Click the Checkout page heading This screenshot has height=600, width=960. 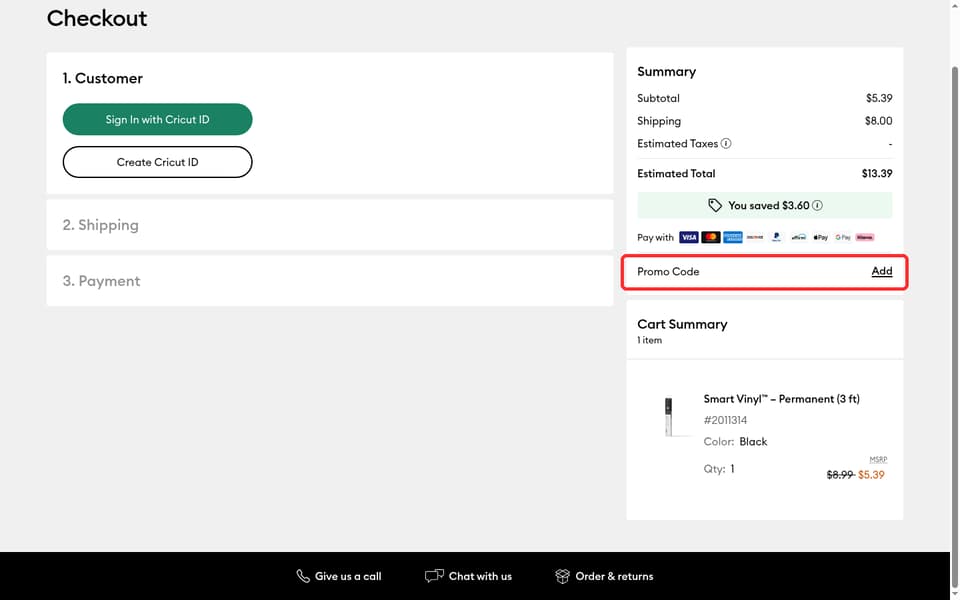pyautogui.click(x=97, y=18)
